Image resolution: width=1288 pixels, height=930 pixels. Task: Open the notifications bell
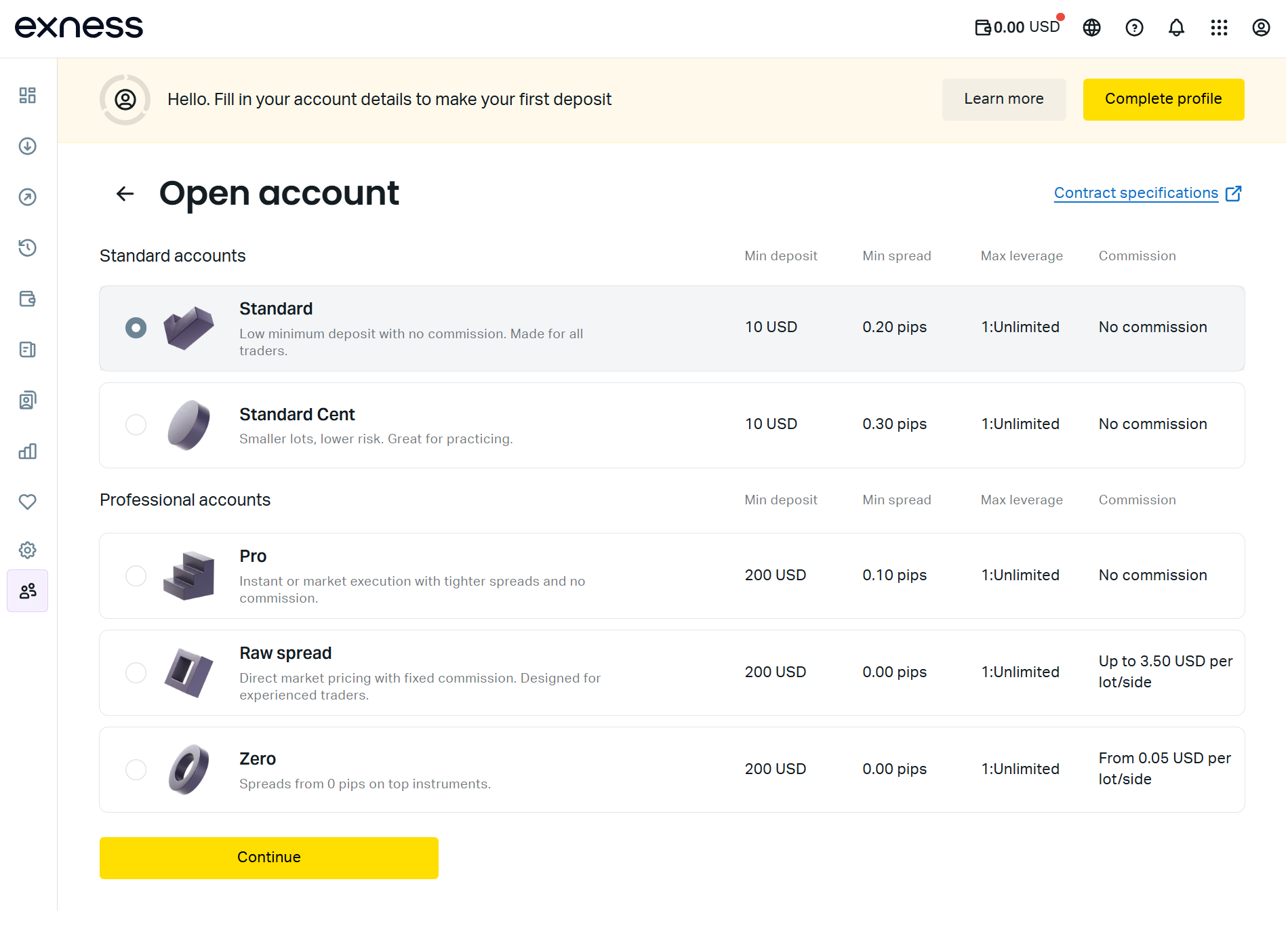point(1177,28)
